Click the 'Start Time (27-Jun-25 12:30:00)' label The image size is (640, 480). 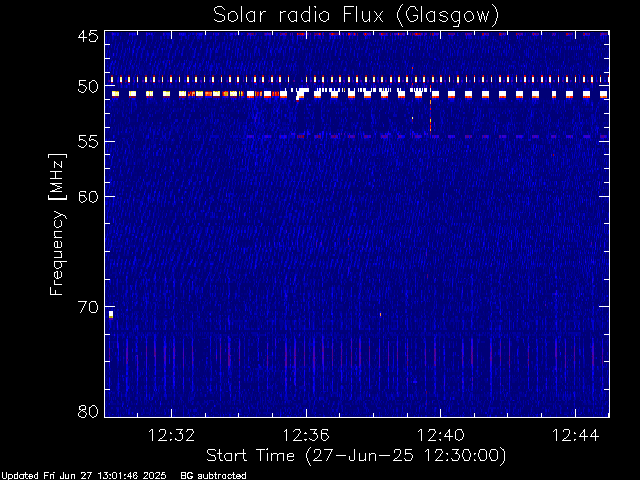tap(356, 456)
